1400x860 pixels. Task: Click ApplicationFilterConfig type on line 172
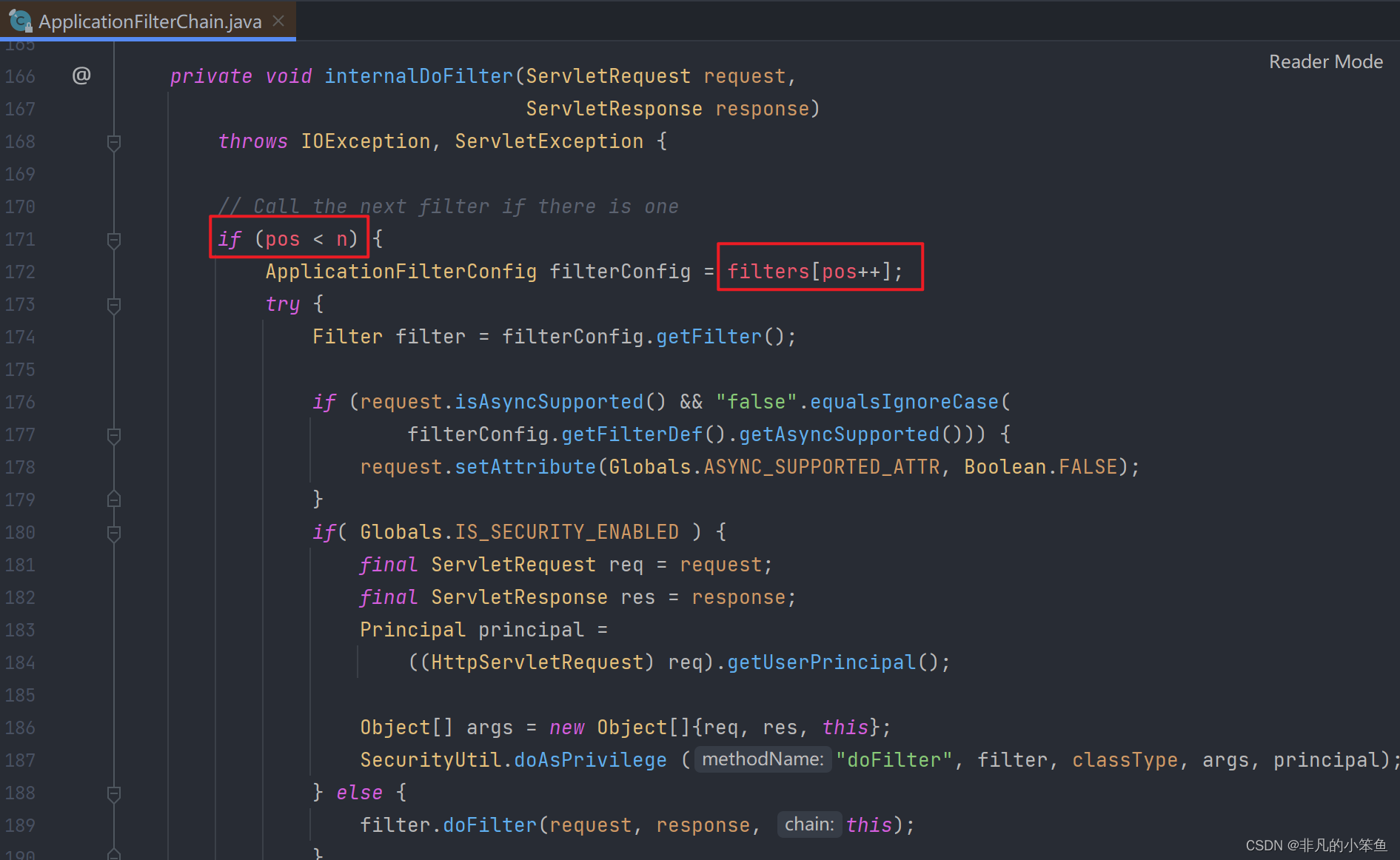(401, 272)
